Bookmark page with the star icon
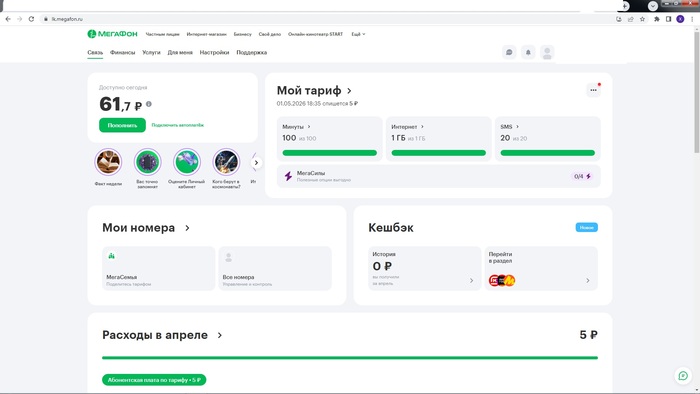 coord(642,19)
